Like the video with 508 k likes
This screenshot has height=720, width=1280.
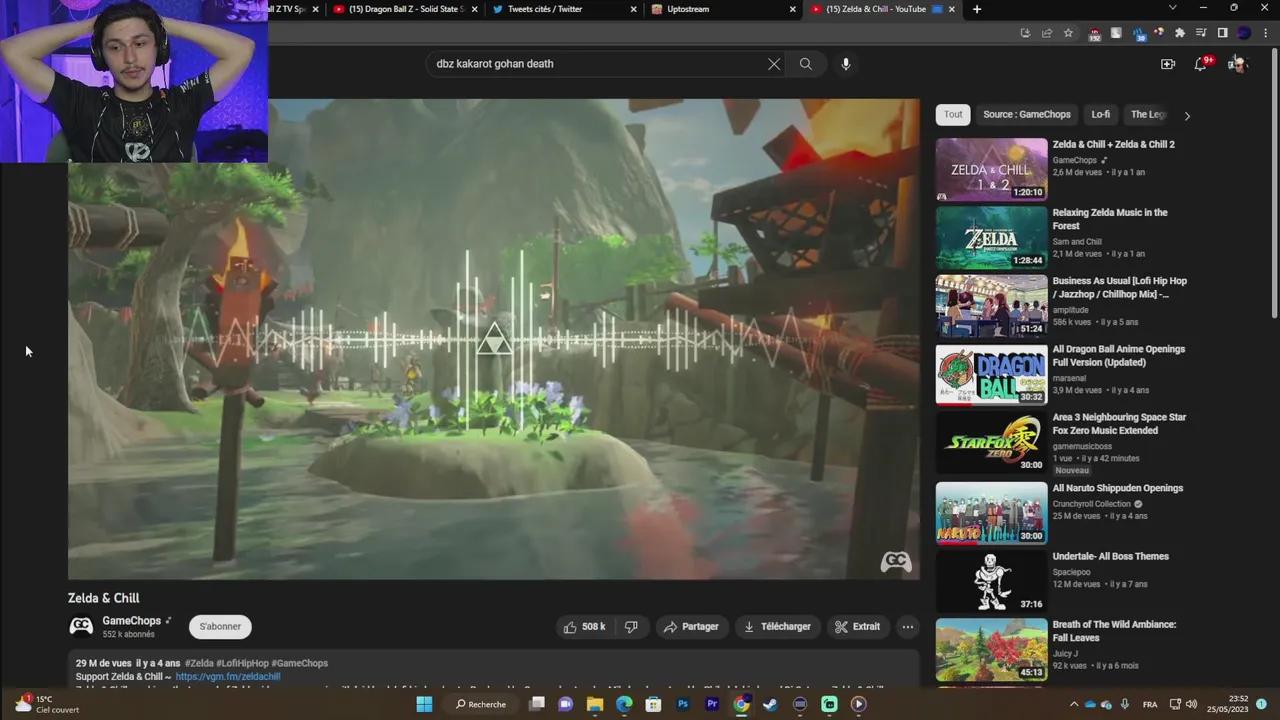coord(585,627)
